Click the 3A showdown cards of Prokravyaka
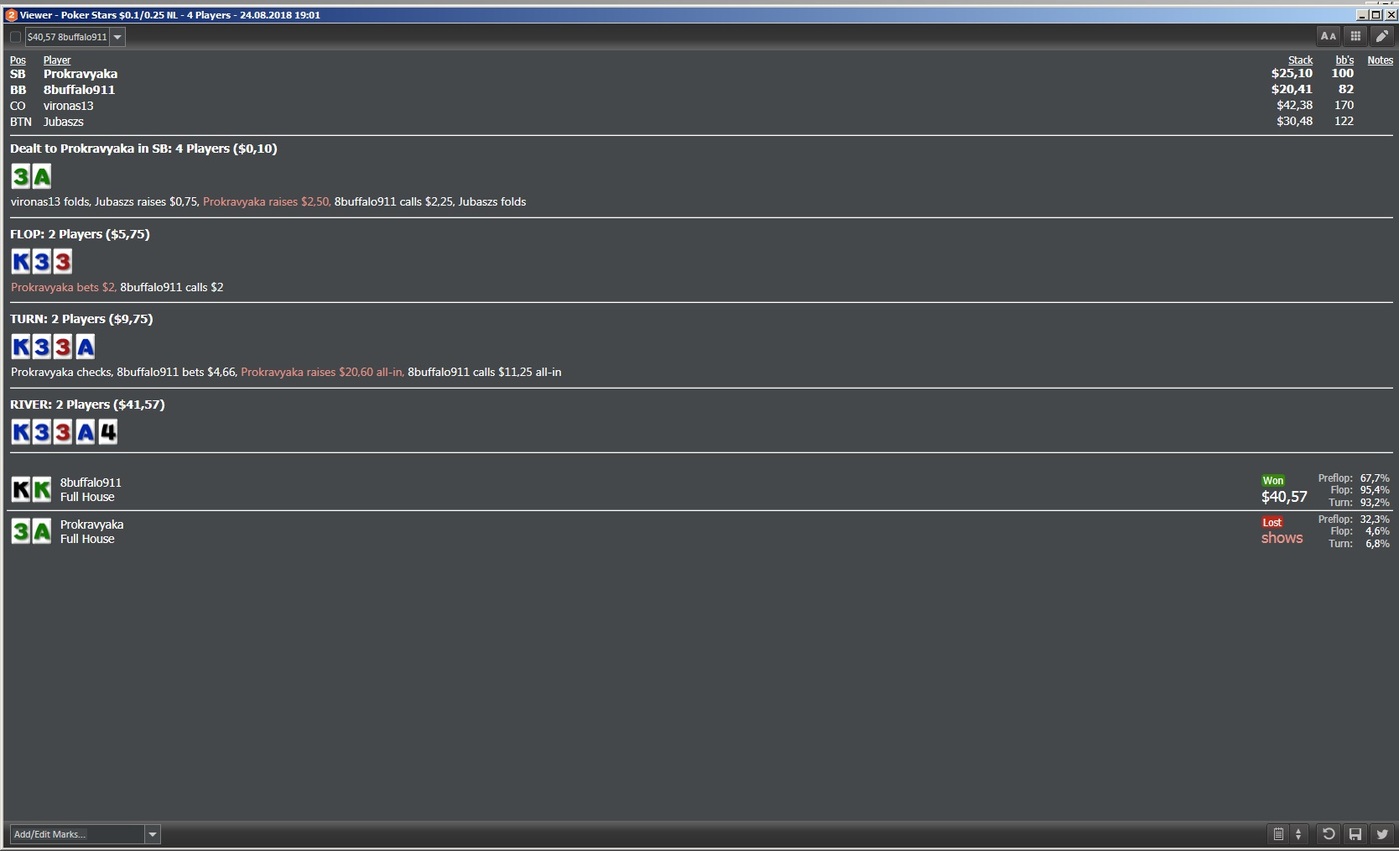 [31, 532]
